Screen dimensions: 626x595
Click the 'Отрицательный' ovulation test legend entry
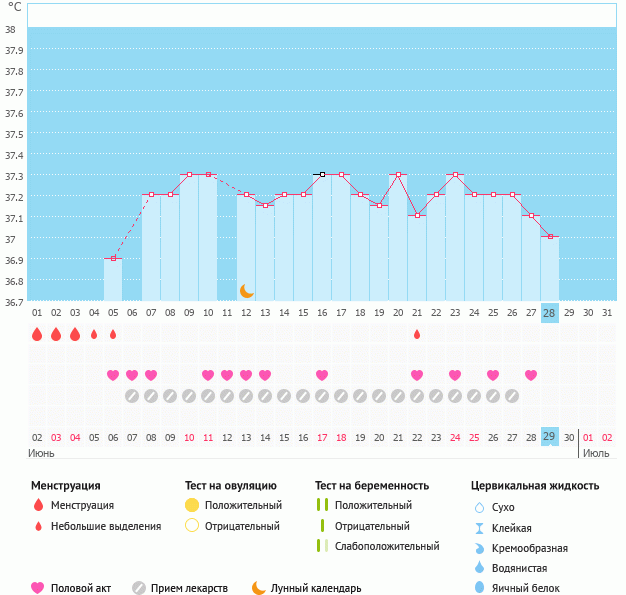pos(242,525)
